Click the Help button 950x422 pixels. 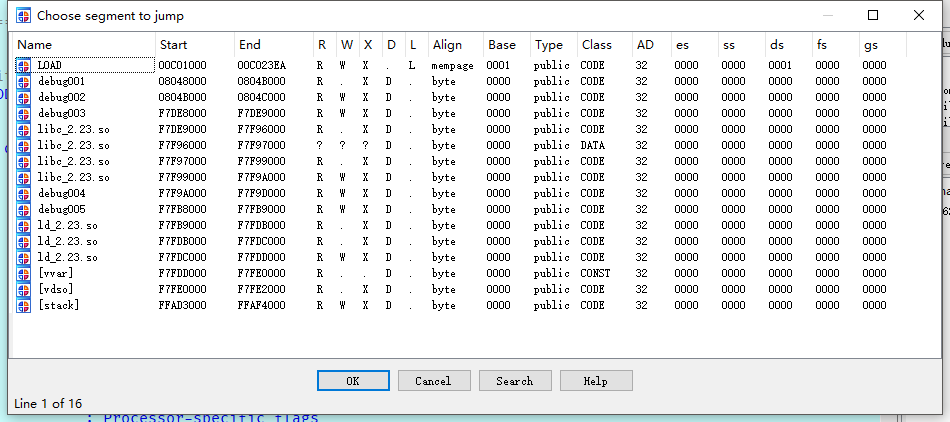[595, 381]
